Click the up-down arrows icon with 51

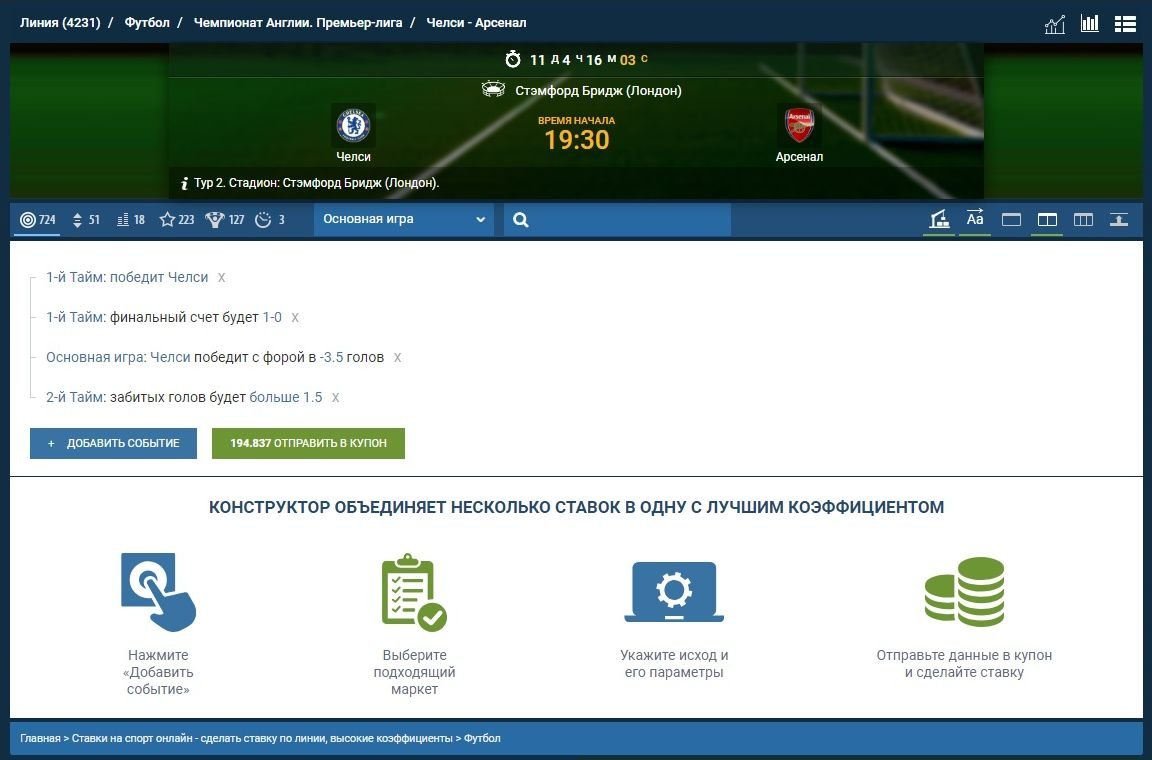coord(86,220)
